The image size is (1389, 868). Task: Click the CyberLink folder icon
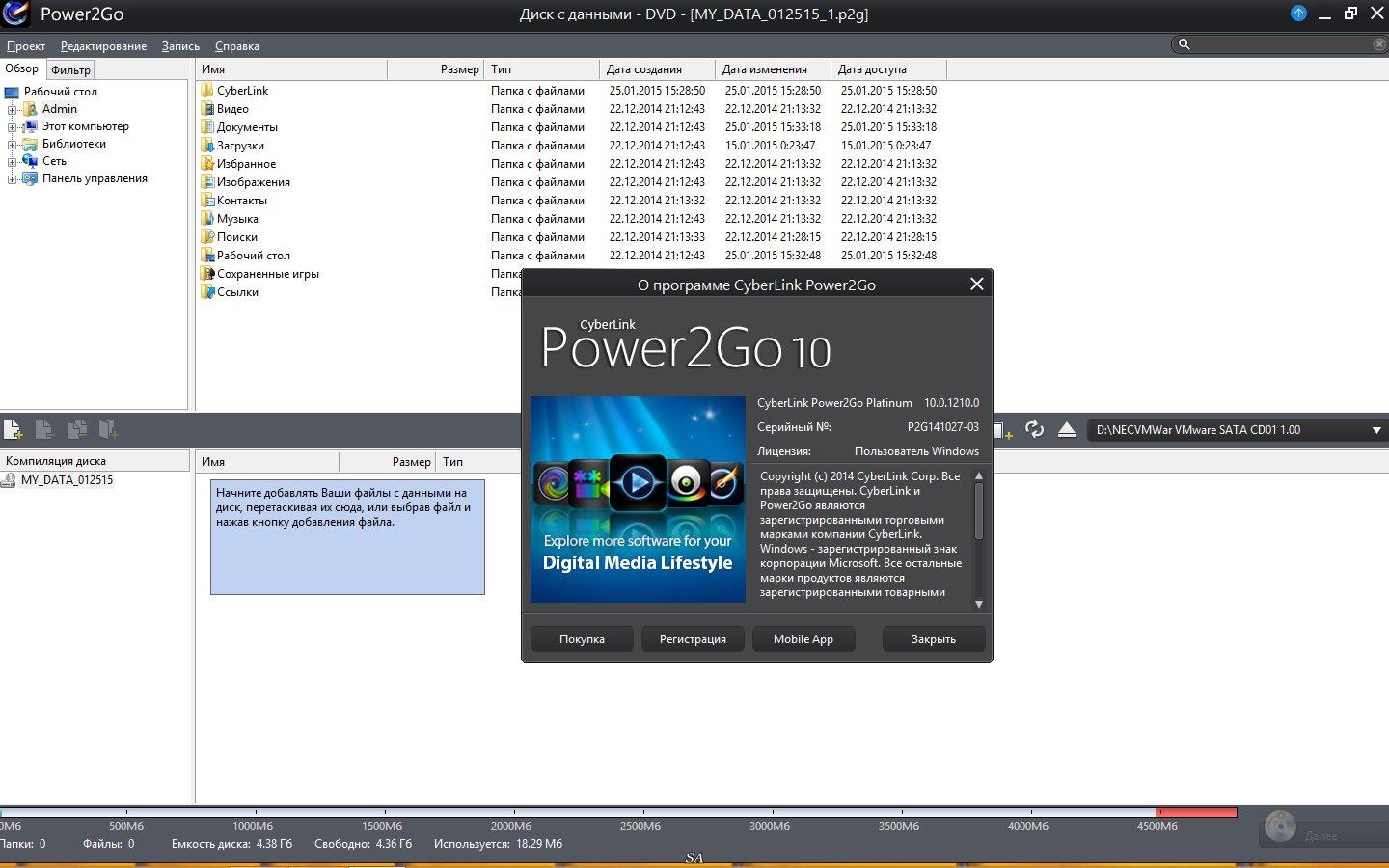206,90
